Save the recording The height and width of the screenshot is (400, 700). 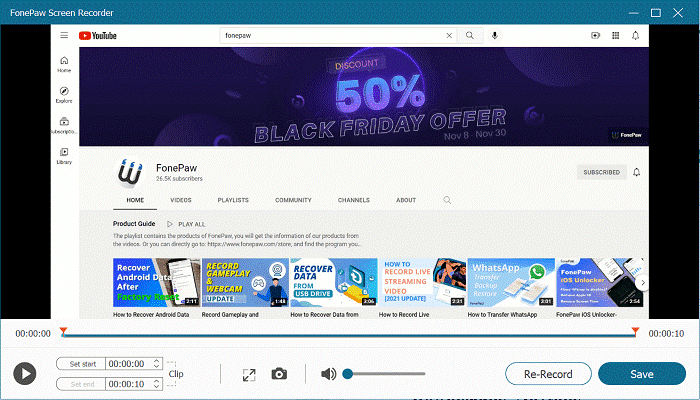[x=642, y=374]
